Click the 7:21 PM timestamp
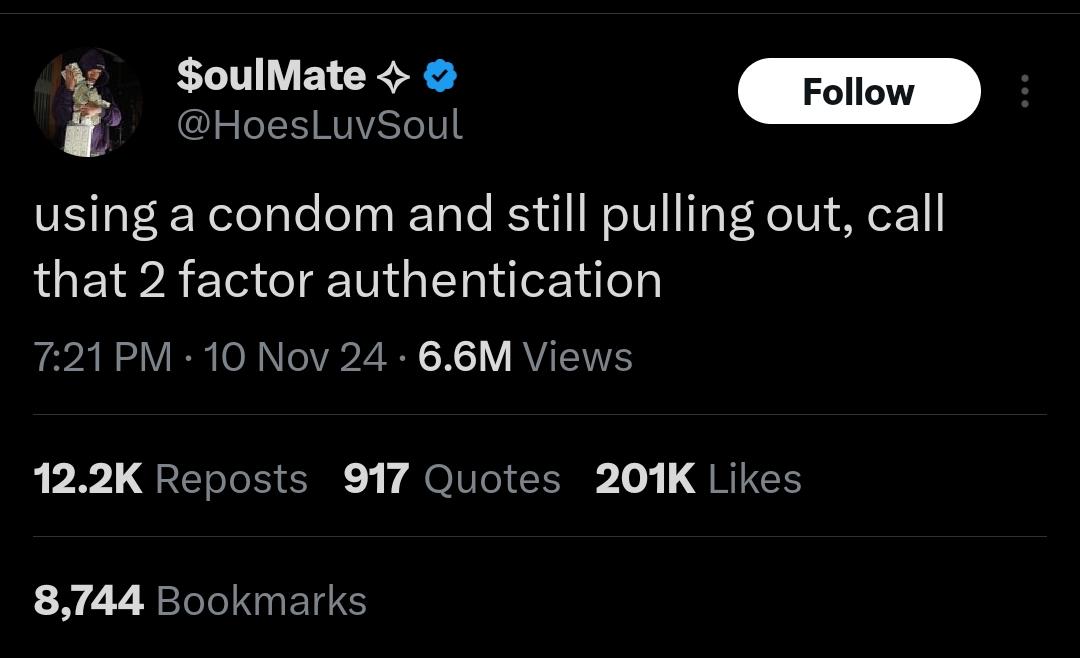The height and width of the screenshot is (658, 1080). point(103,357)
